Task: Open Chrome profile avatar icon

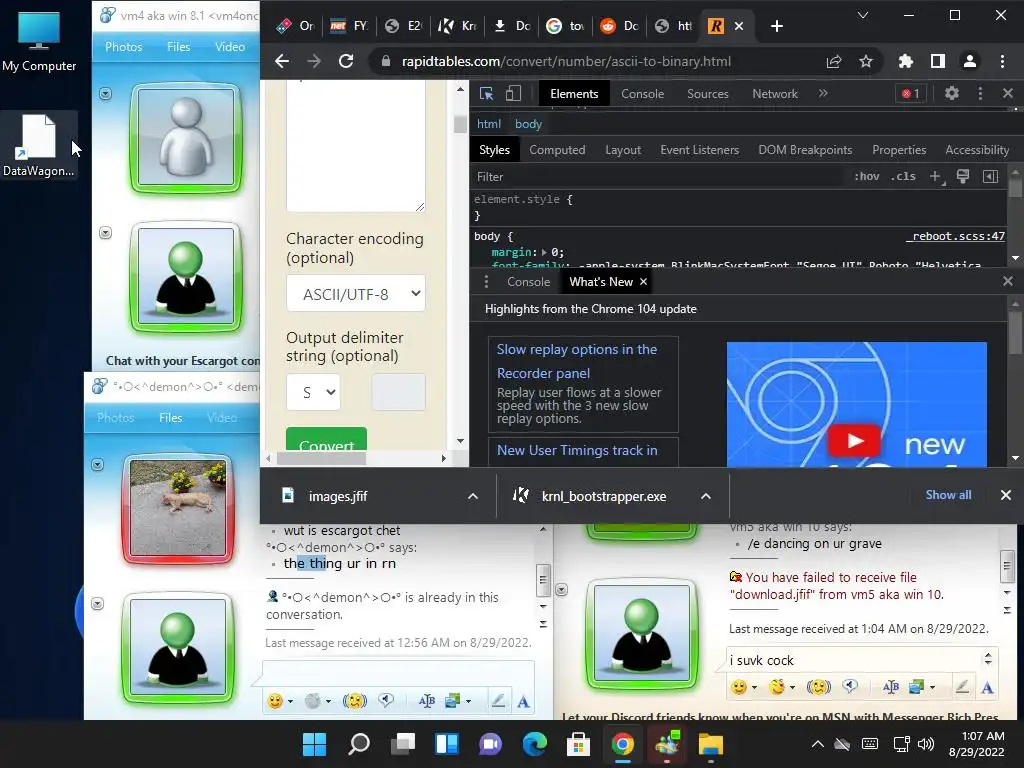Action: pyautogui.click(x=970, y=61)
